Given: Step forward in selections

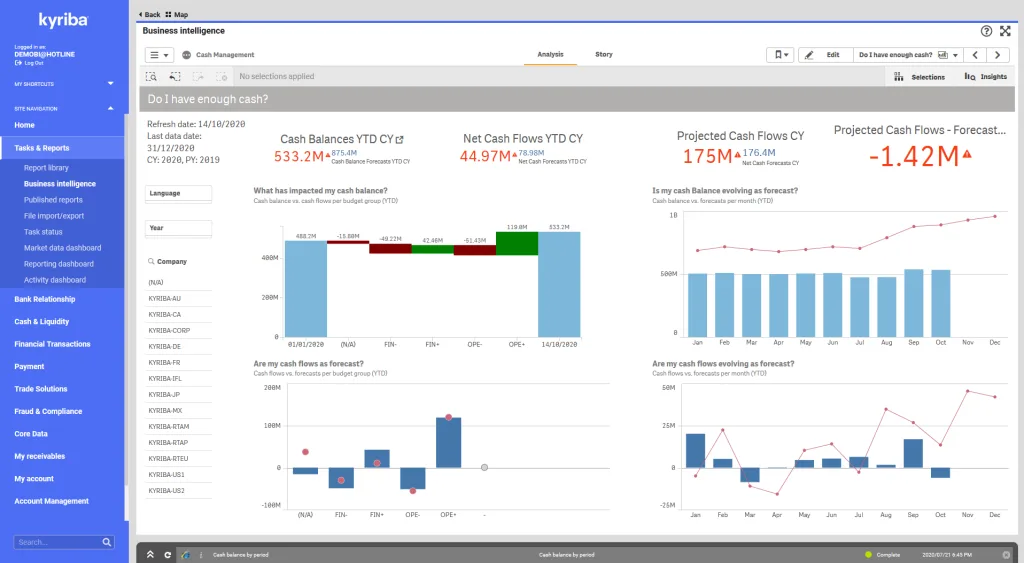Looking at the screenshot, I should click(x=198, y=76).
